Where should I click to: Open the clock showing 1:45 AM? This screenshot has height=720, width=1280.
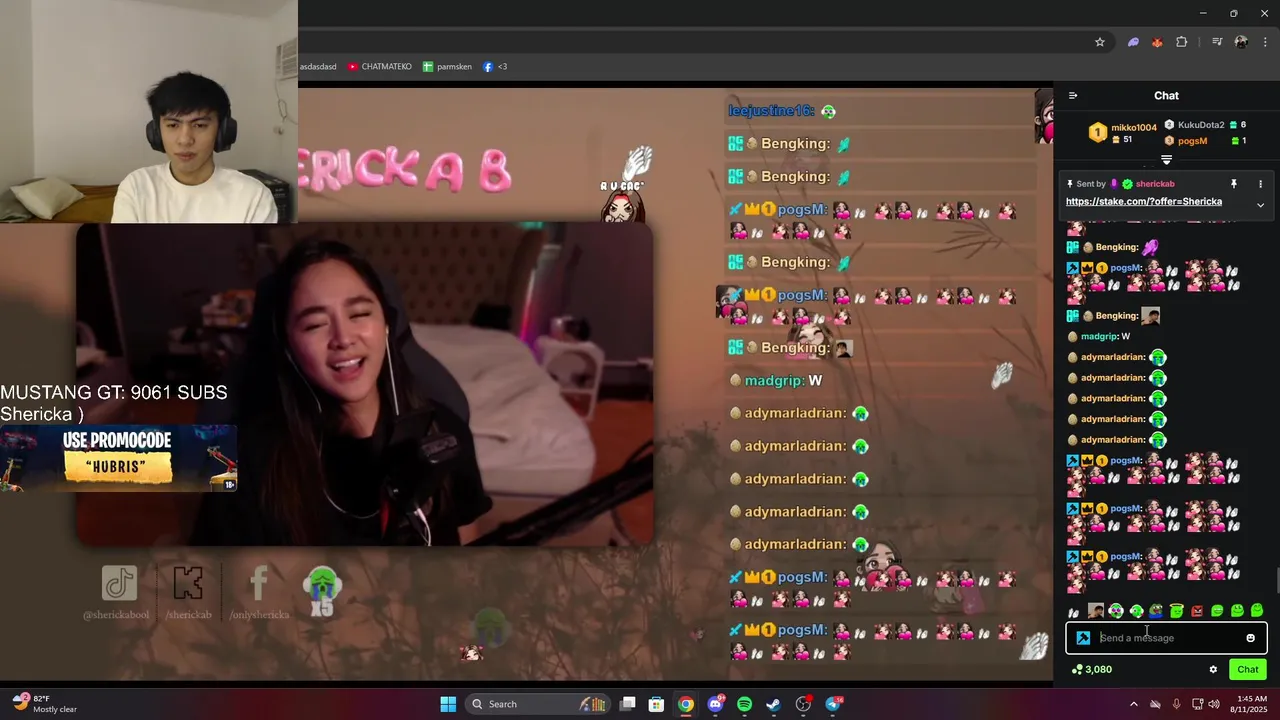(1251, 704)
